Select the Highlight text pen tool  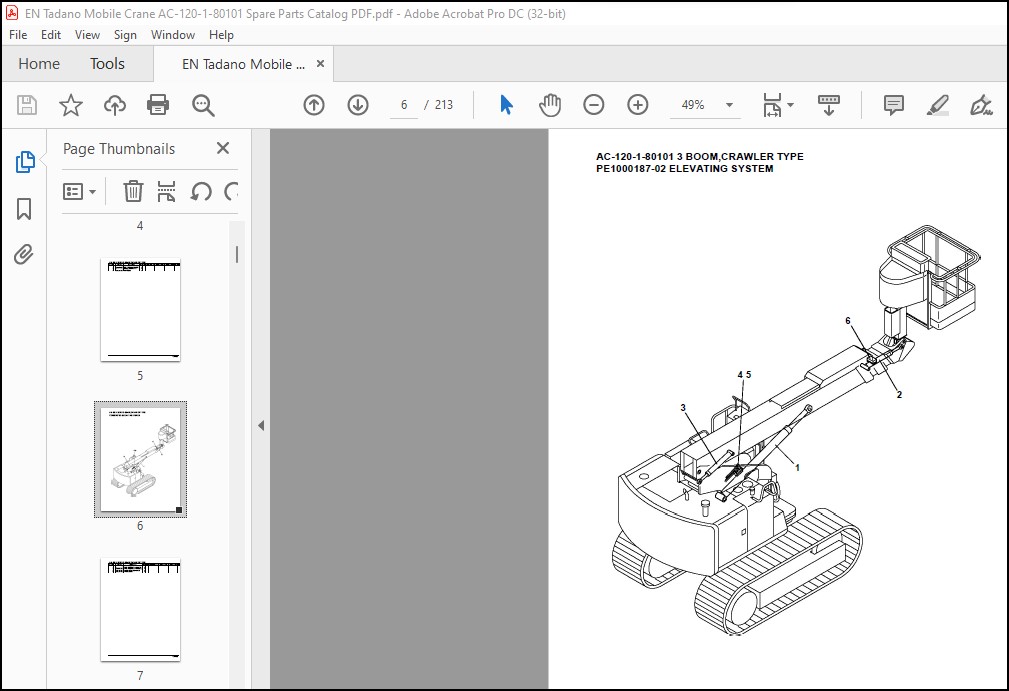(938, 105)
